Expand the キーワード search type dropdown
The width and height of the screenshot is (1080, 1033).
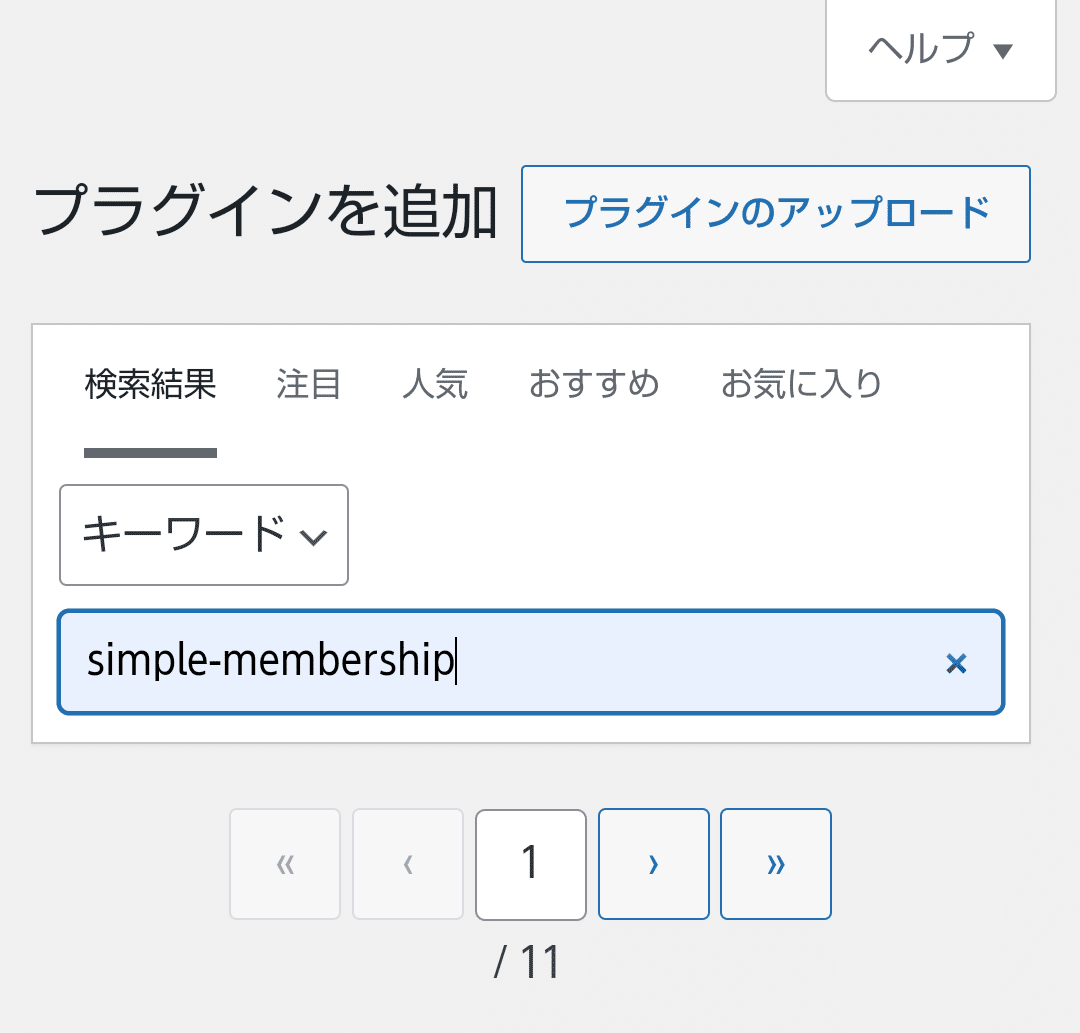click(x=204, y=535)
